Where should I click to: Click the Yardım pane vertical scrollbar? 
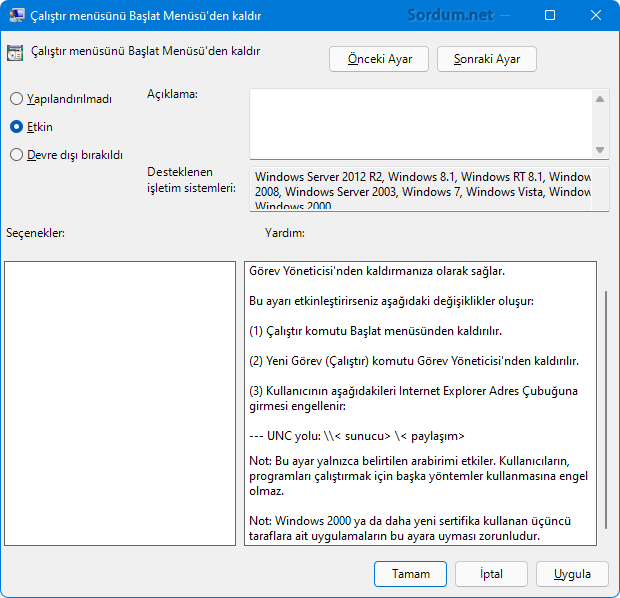605,409
